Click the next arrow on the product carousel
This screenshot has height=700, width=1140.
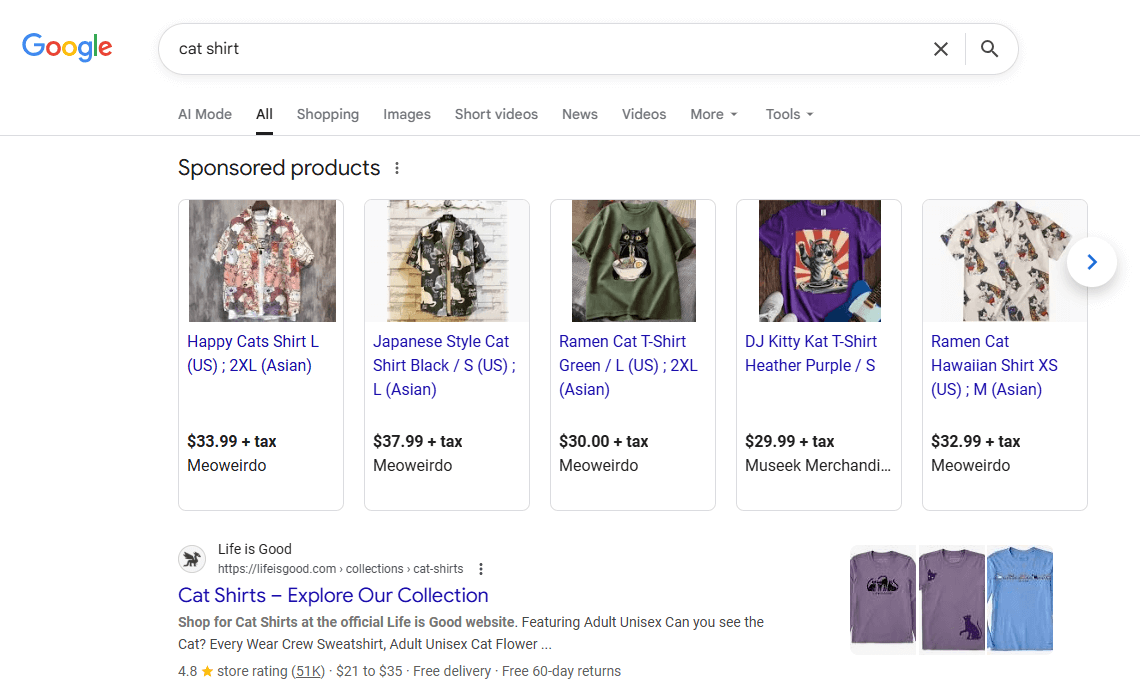coord(1091,261)
